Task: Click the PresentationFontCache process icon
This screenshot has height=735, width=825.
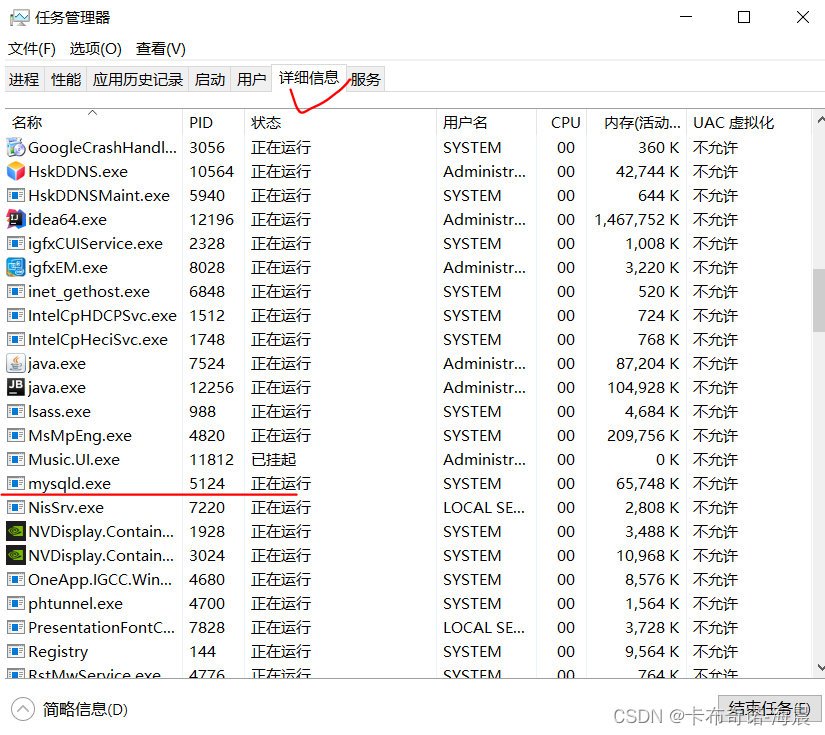Action: click(16, 628)
